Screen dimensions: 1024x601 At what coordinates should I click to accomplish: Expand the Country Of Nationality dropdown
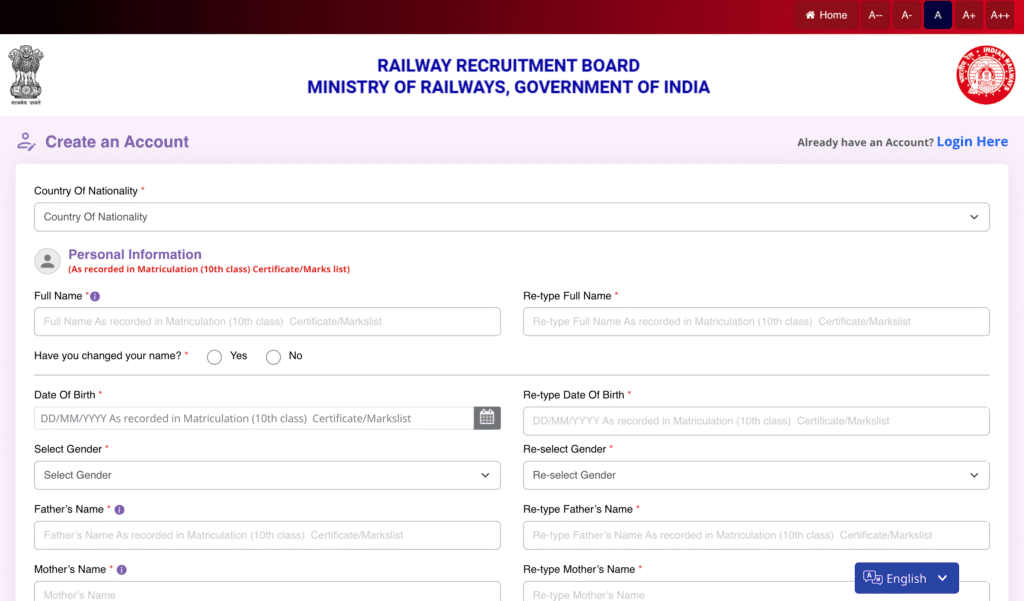[x=511, y=217]
